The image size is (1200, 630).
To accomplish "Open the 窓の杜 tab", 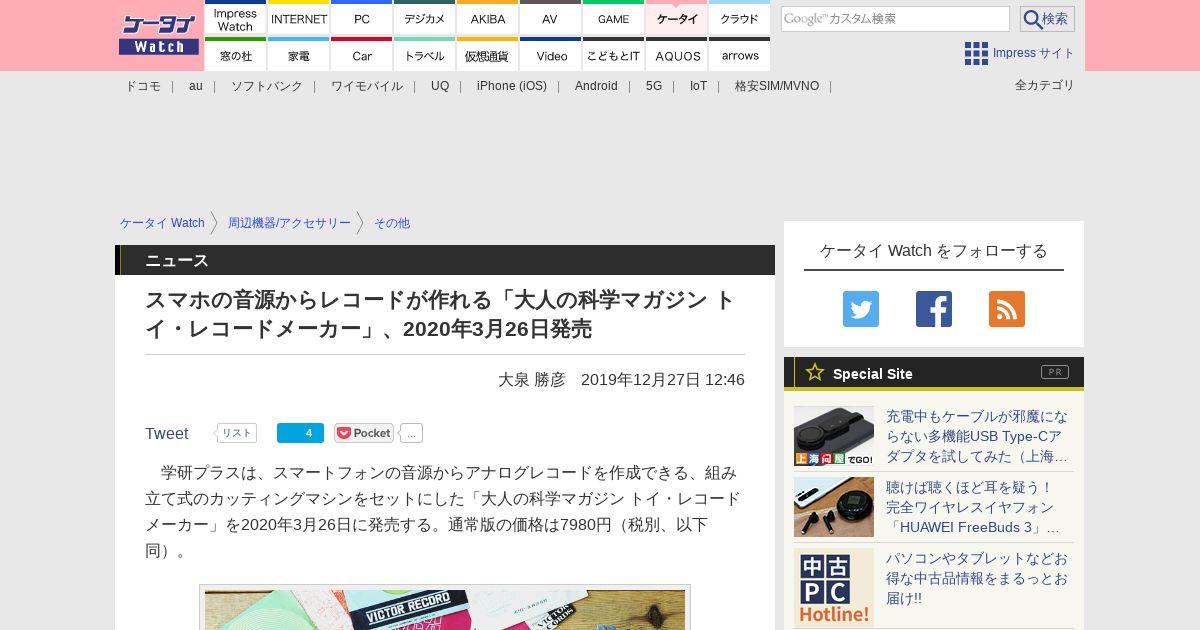I will point(236,54).
